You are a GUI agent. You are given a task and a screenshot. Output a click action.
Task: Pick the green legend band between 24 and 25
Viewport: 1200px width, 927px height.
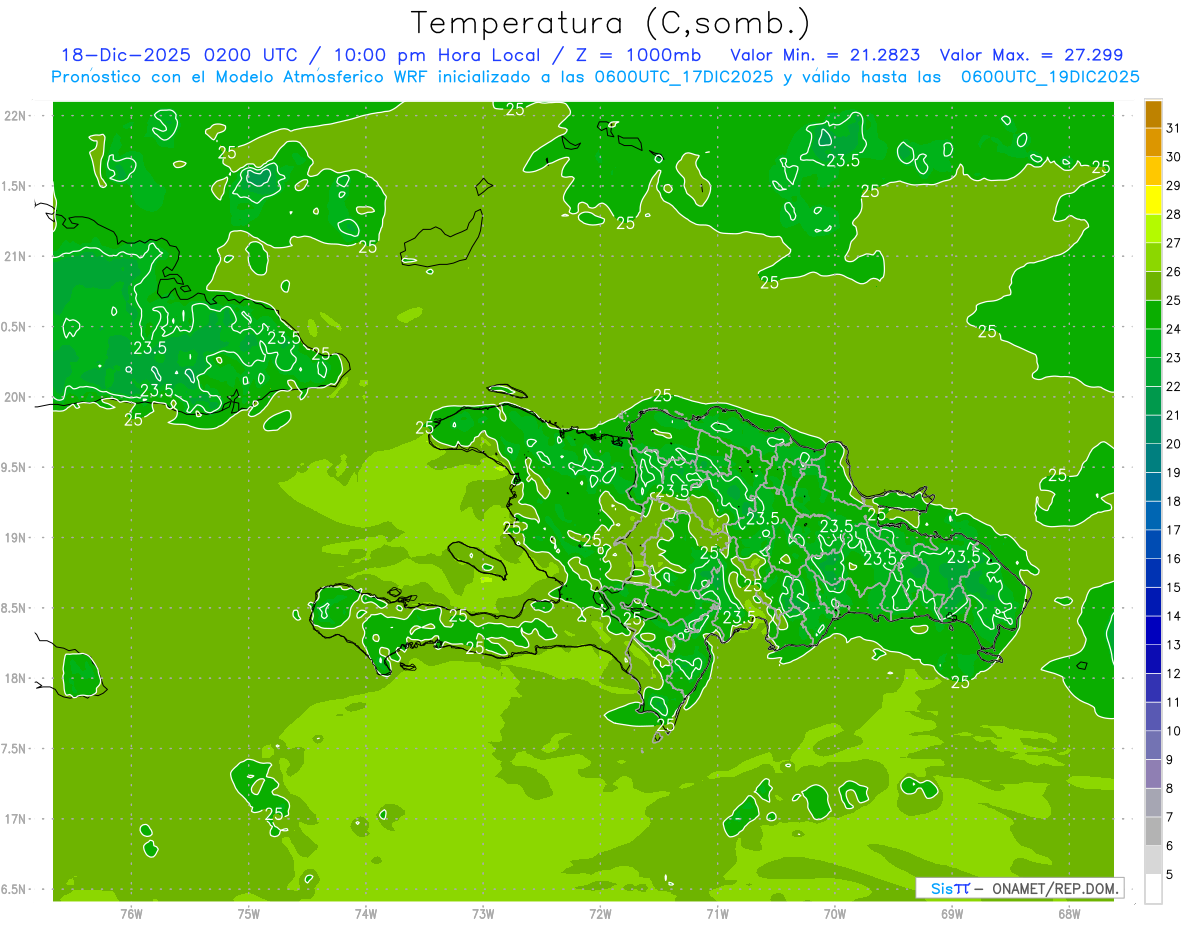[1153, 315]
